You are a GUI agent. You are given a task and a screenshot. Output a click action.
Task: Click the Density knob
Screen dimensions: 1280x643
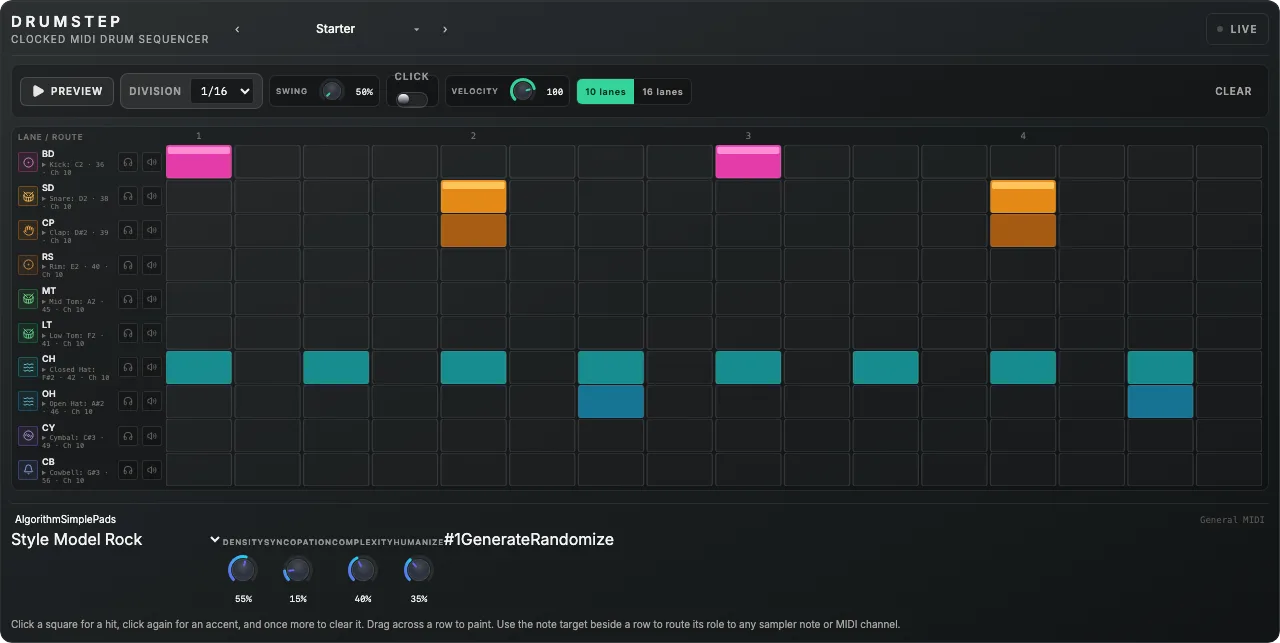pos(243,570)
